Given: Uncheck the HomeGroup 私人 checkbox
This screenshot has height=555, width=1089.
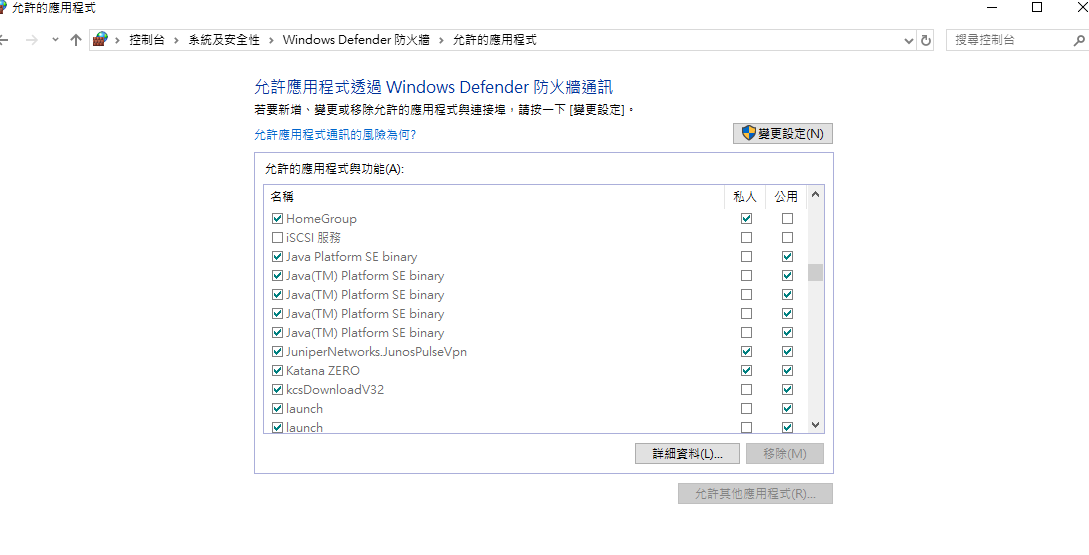Looking at the screenshot, I should 746,219.
